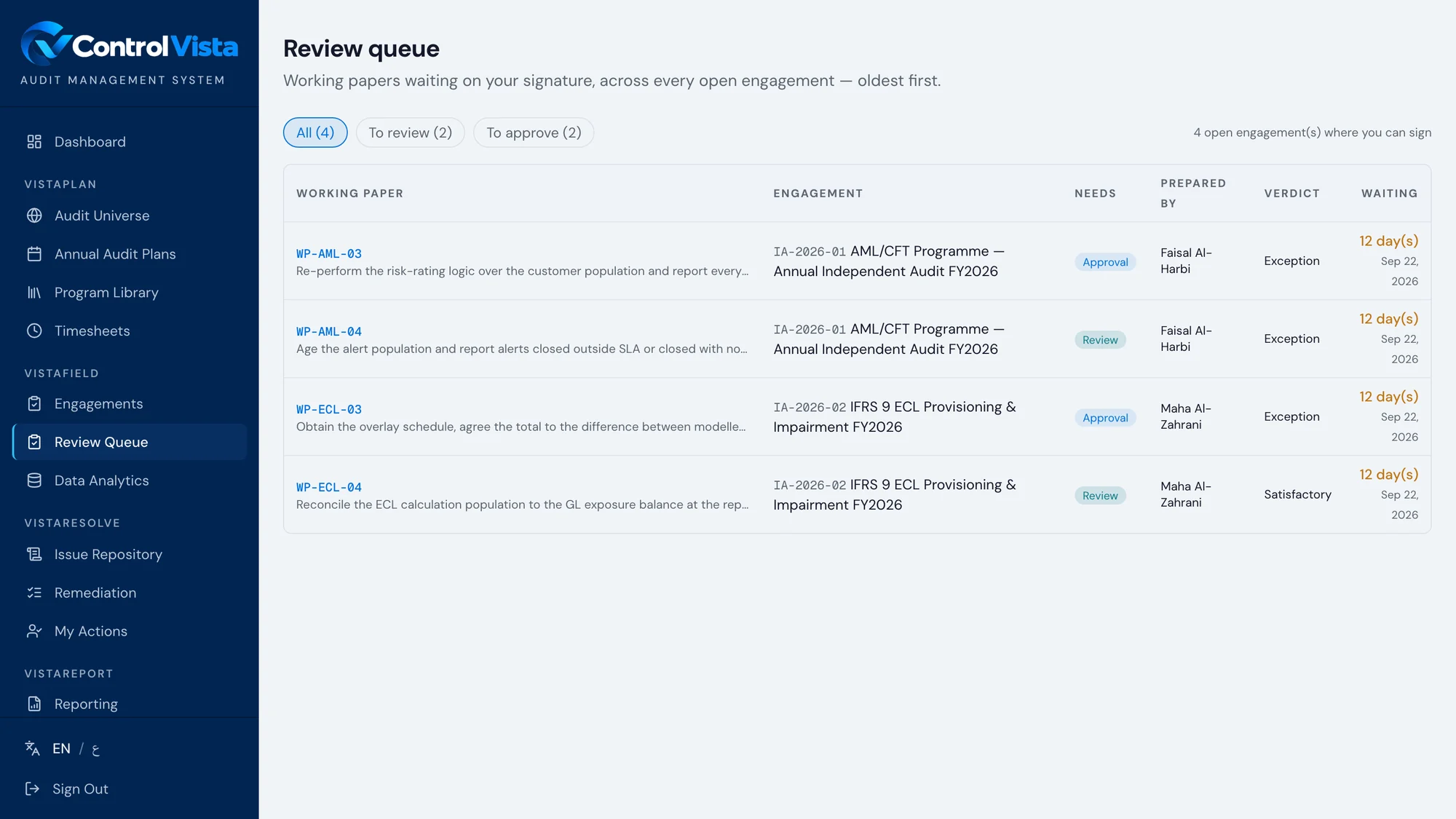Click Approval badge on WP-ECL-03 row

(x=1105, y=418)
